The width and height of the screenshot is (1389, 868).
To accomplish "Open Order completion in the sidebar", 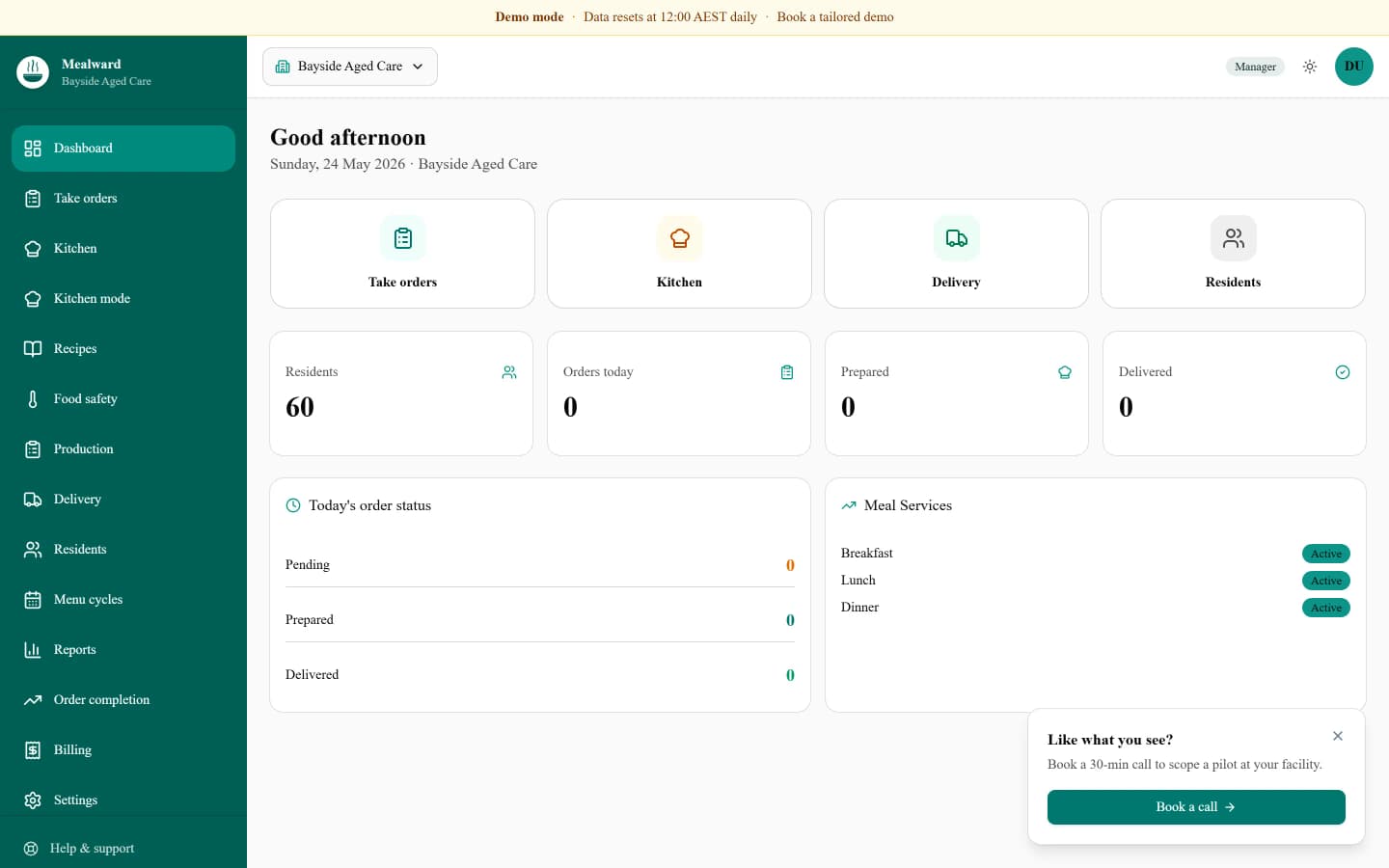I will (123, 700).
